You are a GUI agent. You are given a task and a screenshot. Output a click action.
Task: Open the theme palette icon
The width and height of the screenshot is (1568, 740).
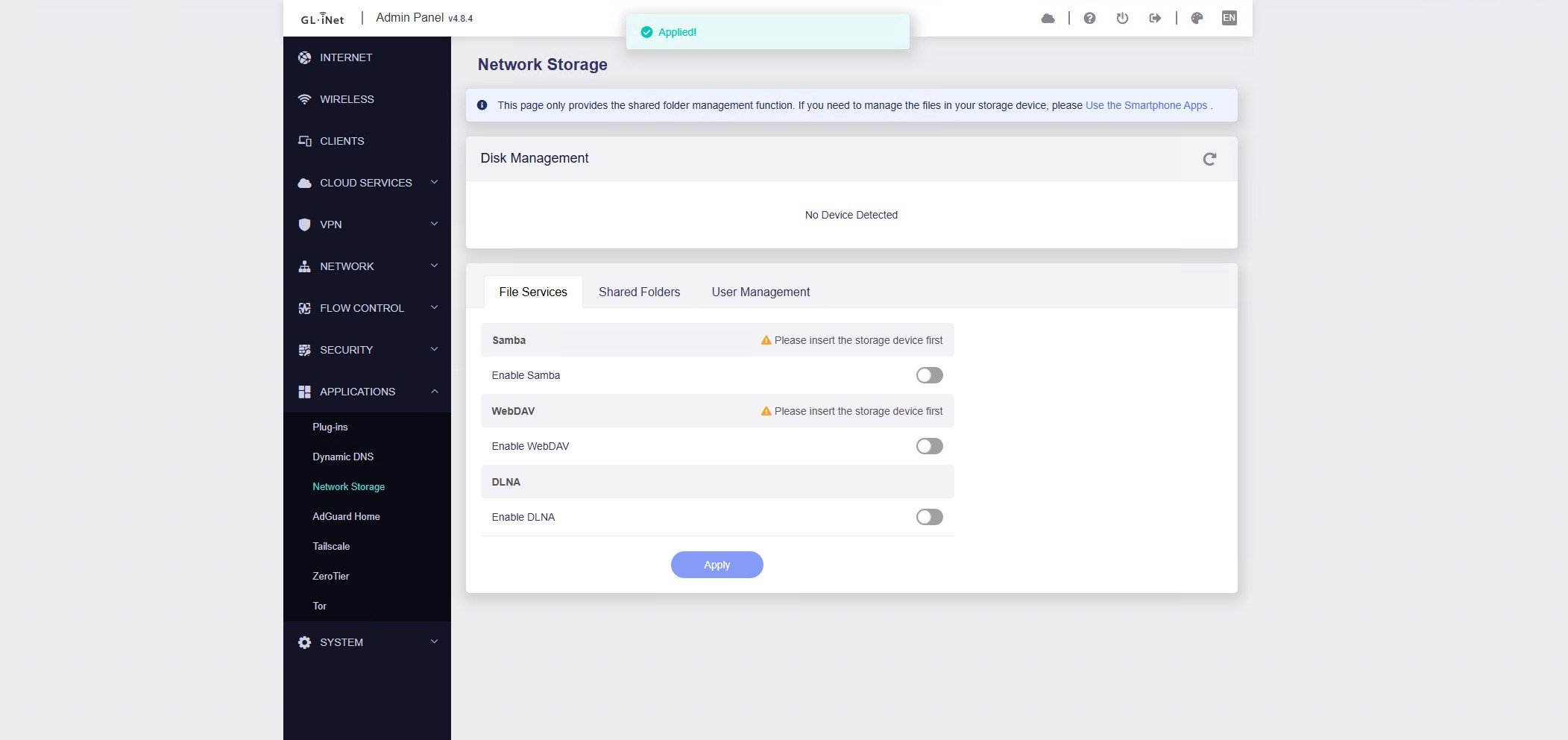(1197, 19)
